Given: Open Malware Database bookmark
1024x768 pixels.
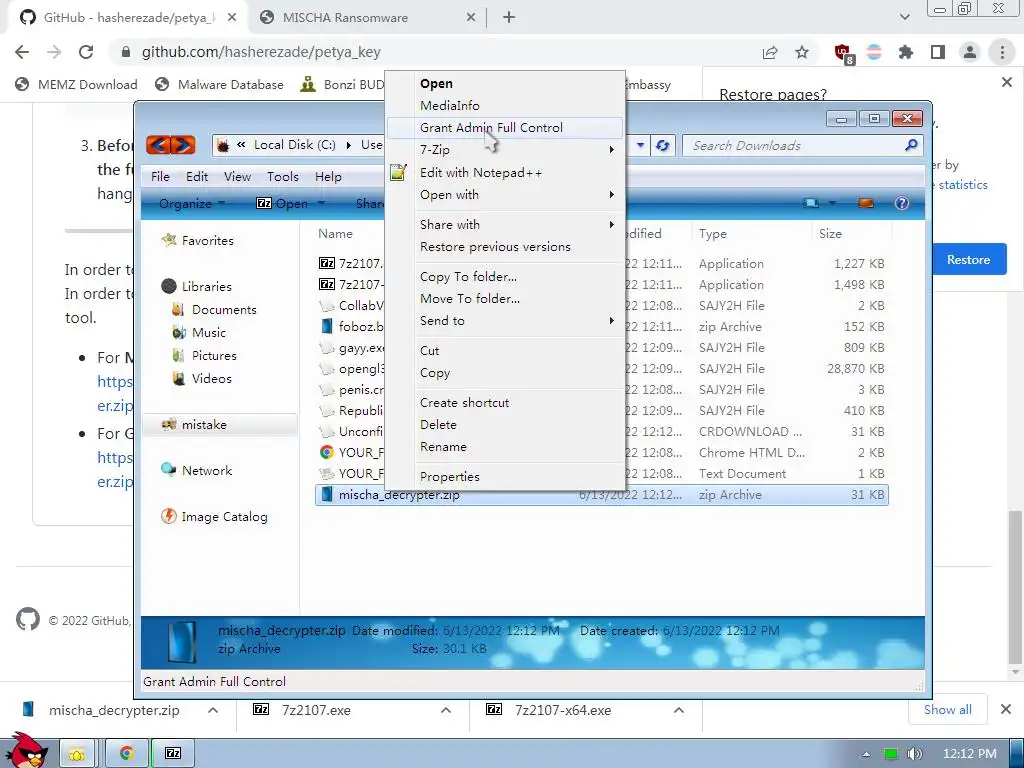Looking at the screenshot, I should (x=219, y=85).
